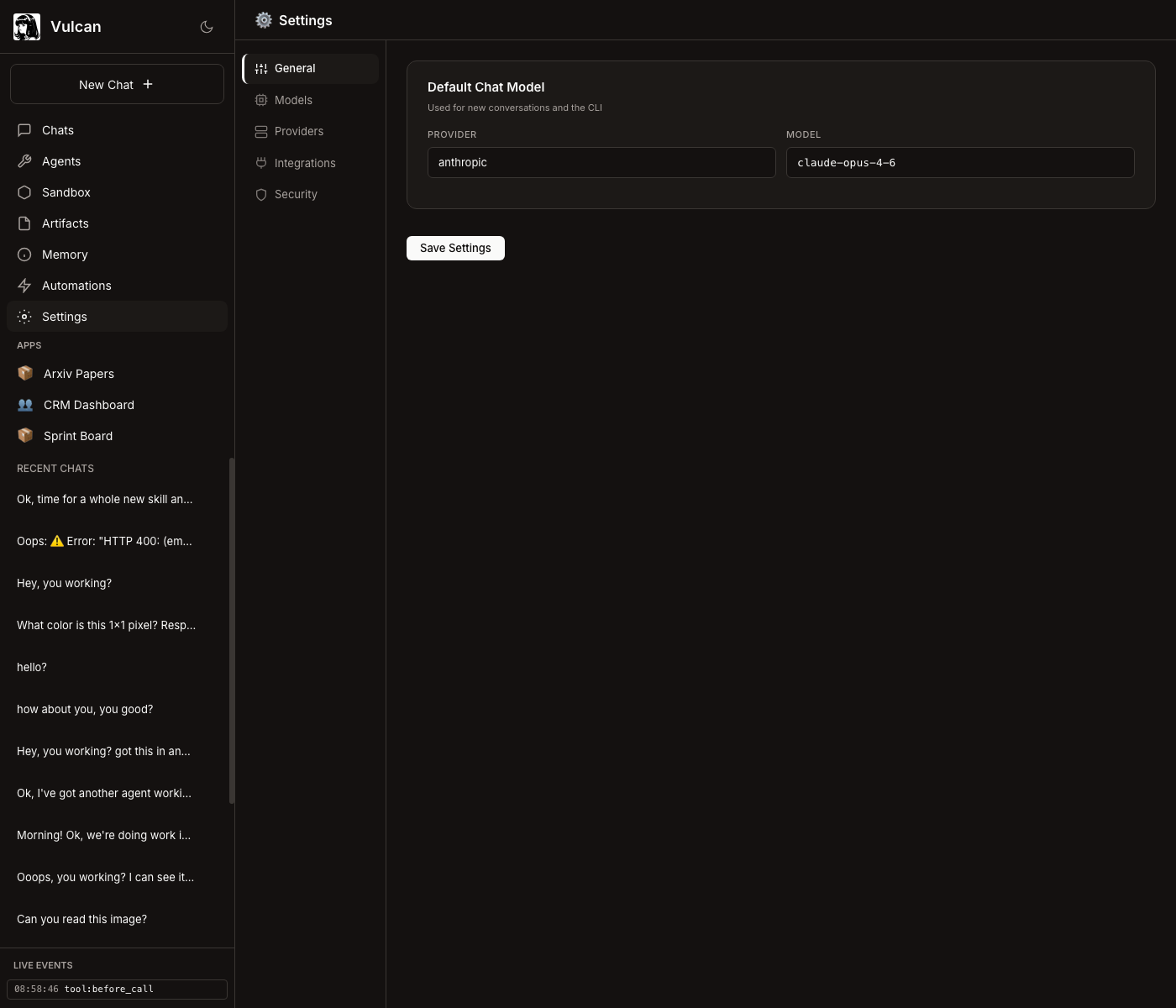Toggle dark mode moon icon
1176x1008 pixels.
(x=207, y=27)
